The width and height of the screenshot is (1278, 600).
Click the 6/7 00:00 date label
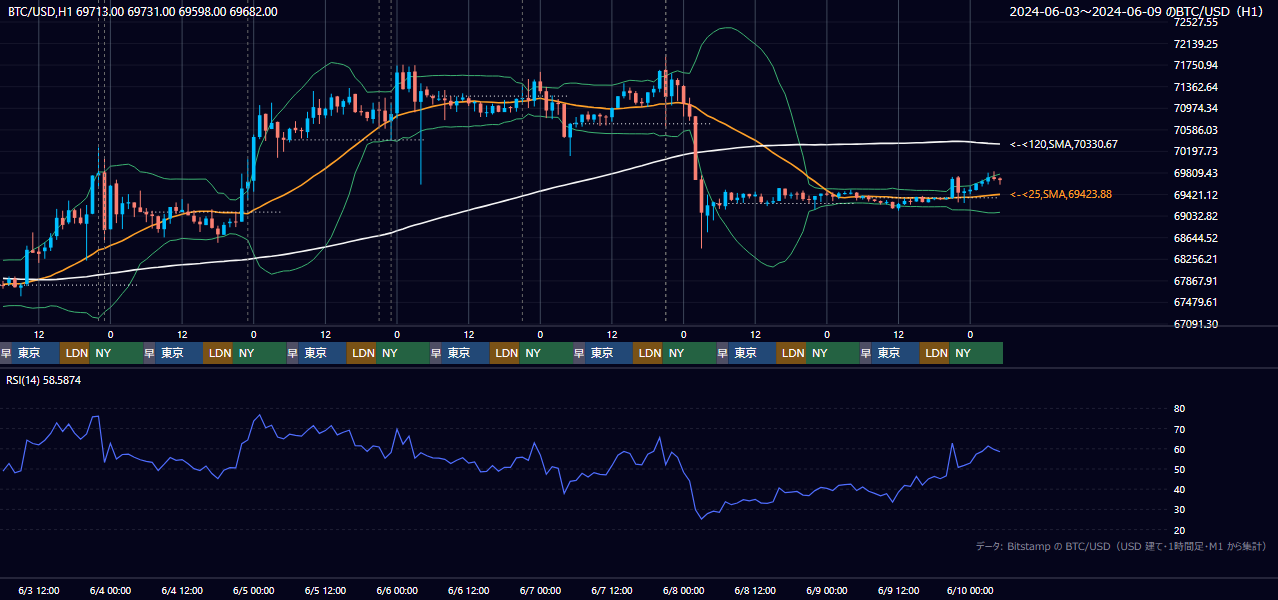pos(541,590)
